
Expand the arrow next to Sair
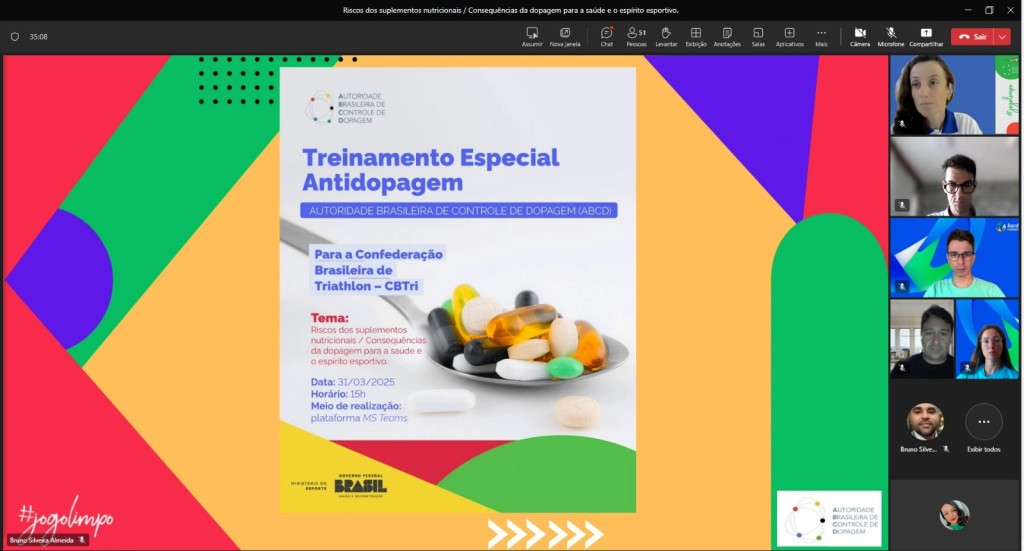(x=1003, y=36)
